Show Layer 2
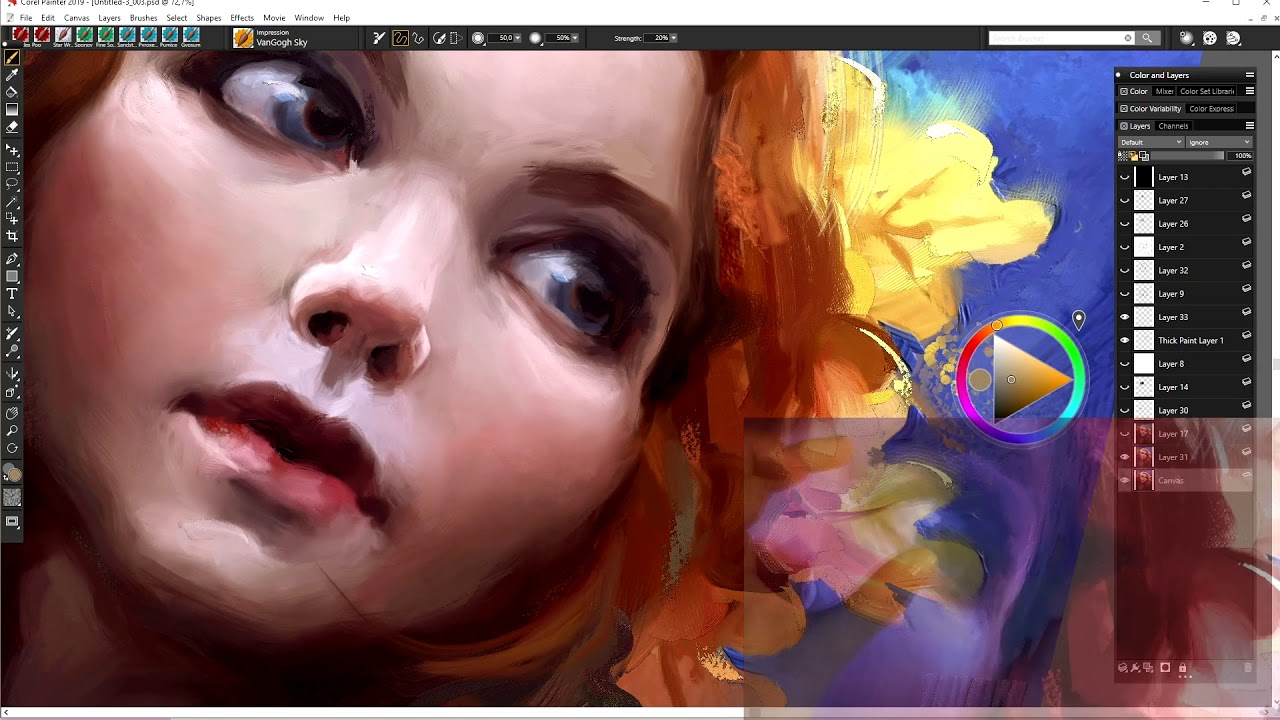The image size is (1280, 720). [1124, 247]
